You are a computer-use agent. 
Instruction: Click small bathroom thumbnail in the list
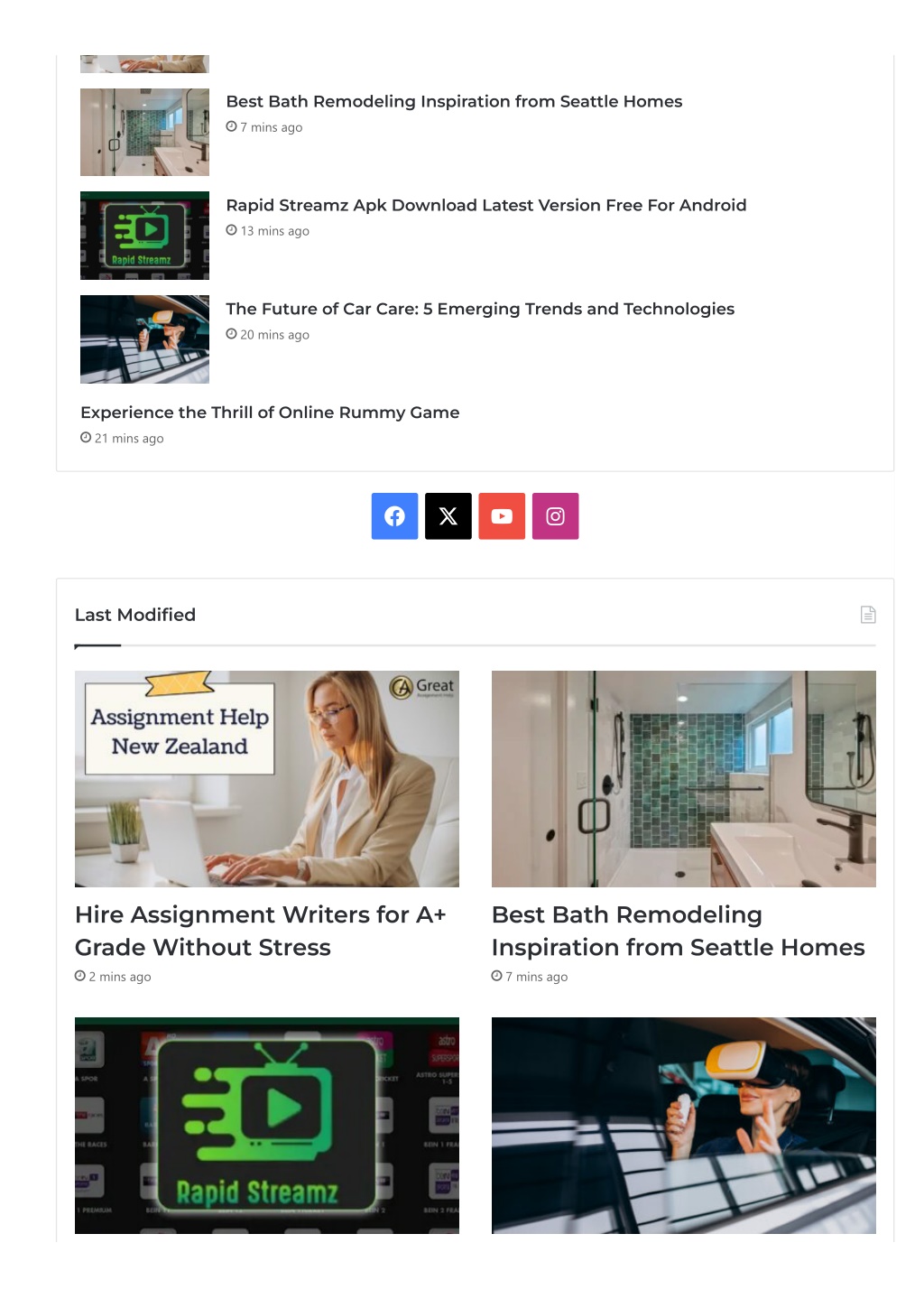point(144,132)
